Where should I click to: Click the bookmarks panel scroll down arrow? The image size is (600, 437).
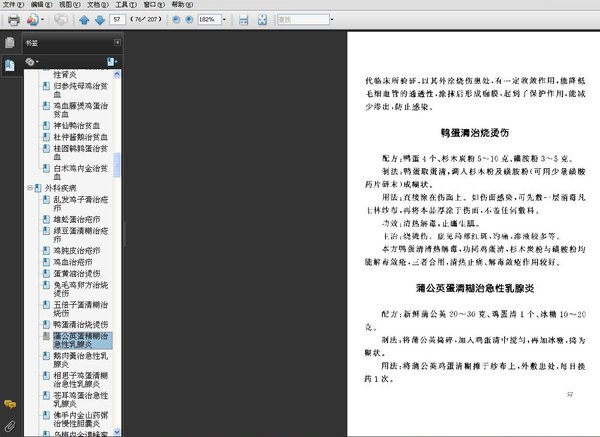pos(118,432)
